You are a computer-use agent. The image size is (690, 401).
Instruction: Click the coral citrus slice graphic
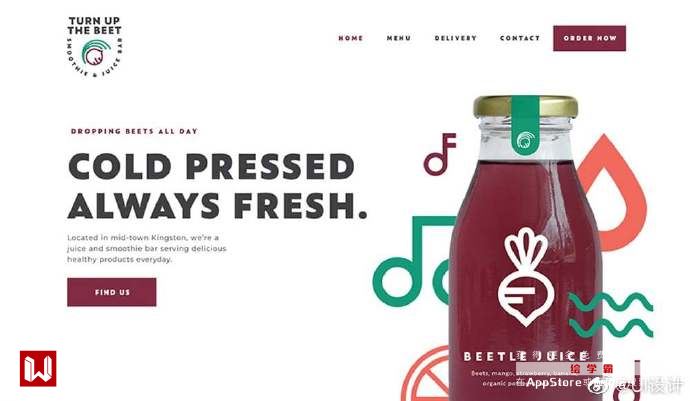tap(425, 374)
